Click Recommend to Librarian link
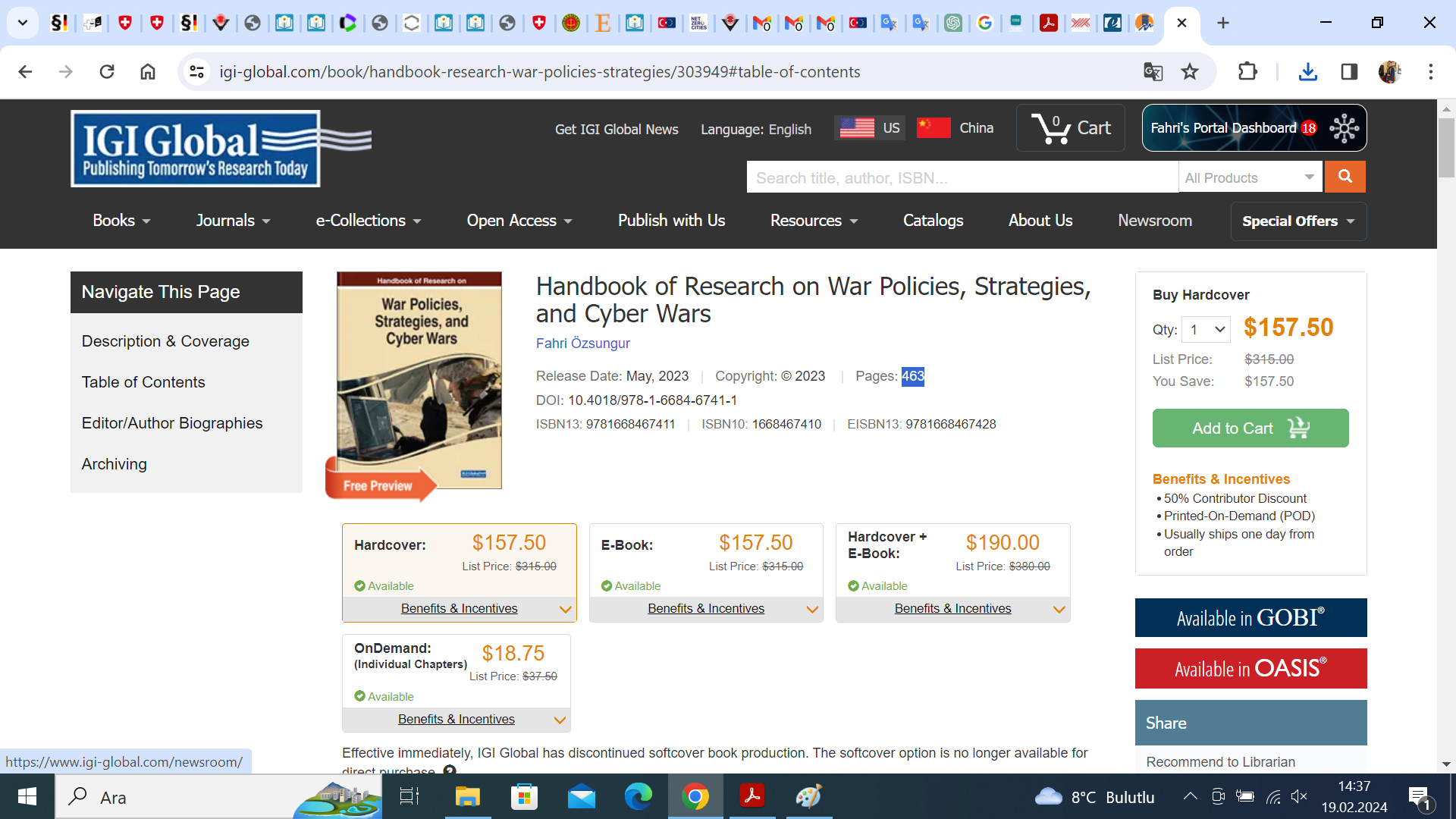Screen dimensions: 1456x819 pyautogui.click(x=1220, y=762)
